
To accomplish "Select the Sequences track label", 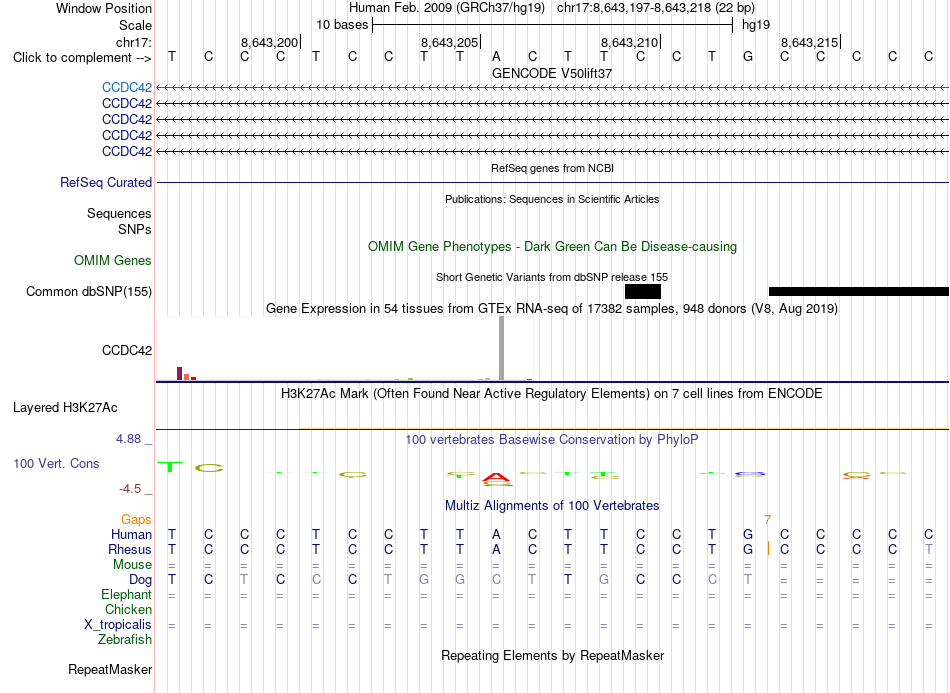I will click(x=119, y=213).
